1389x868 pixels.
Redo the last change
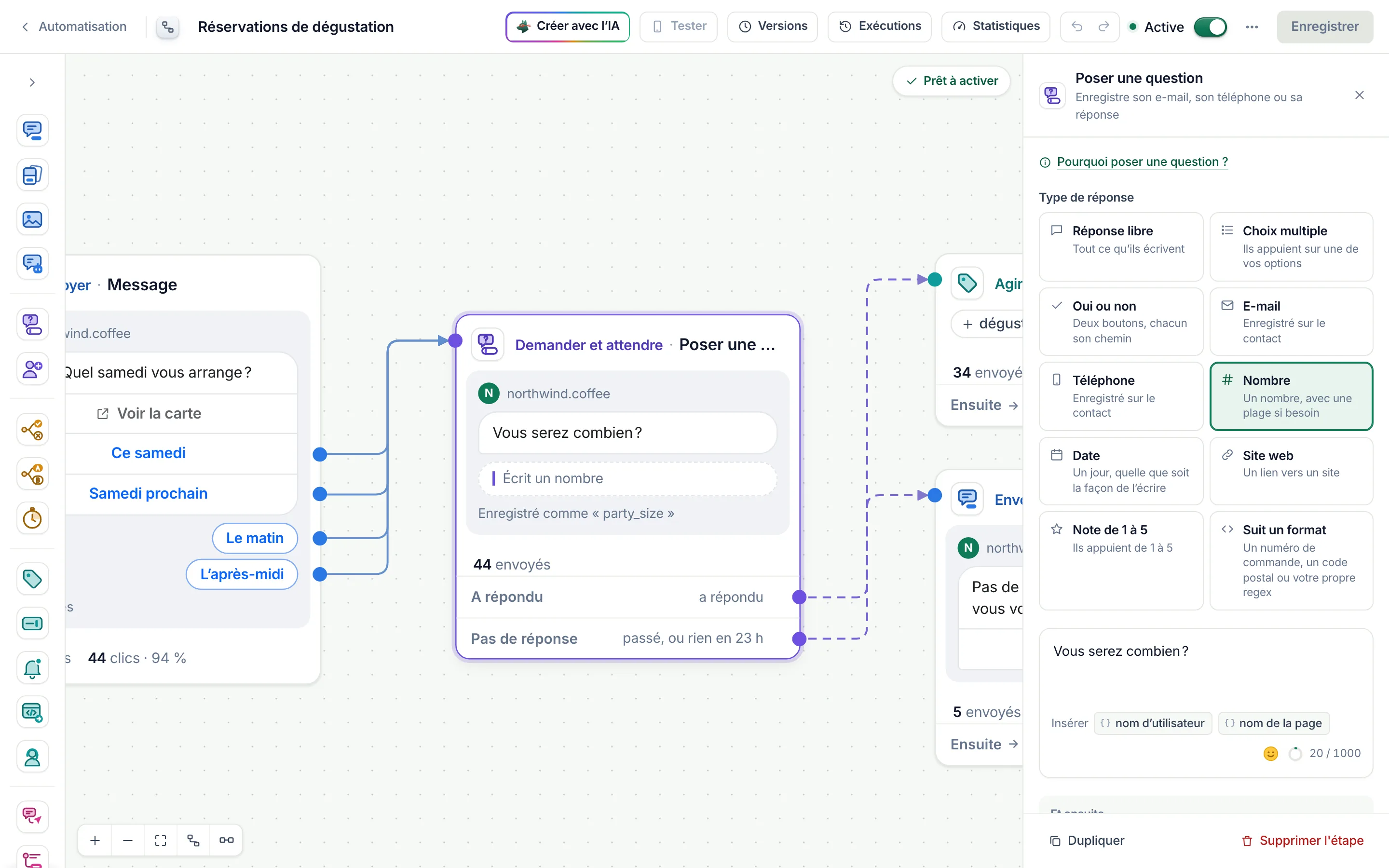click(x=1104, y=27)
